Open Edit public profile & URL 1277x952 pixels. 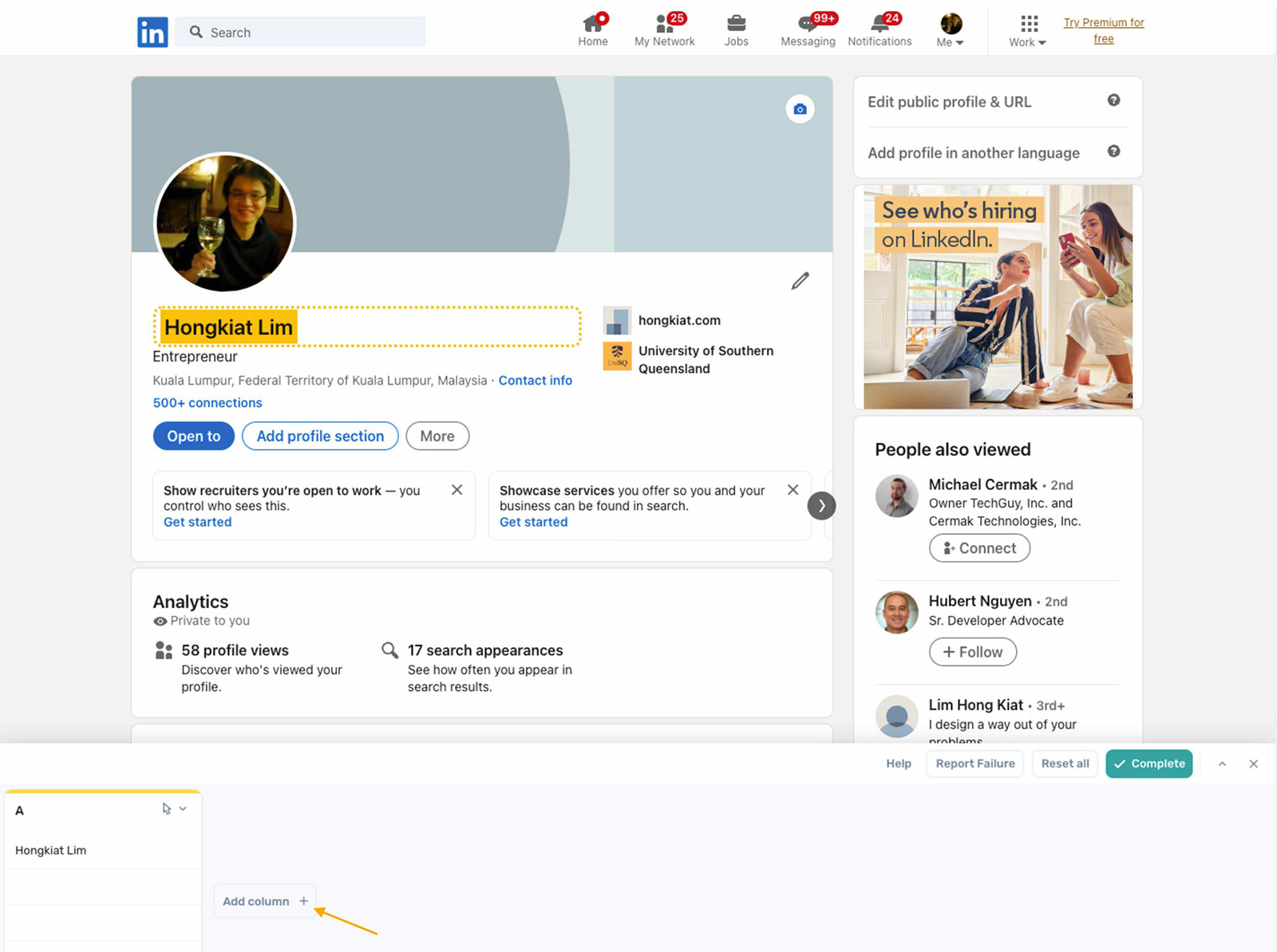(x=949, y=102)
